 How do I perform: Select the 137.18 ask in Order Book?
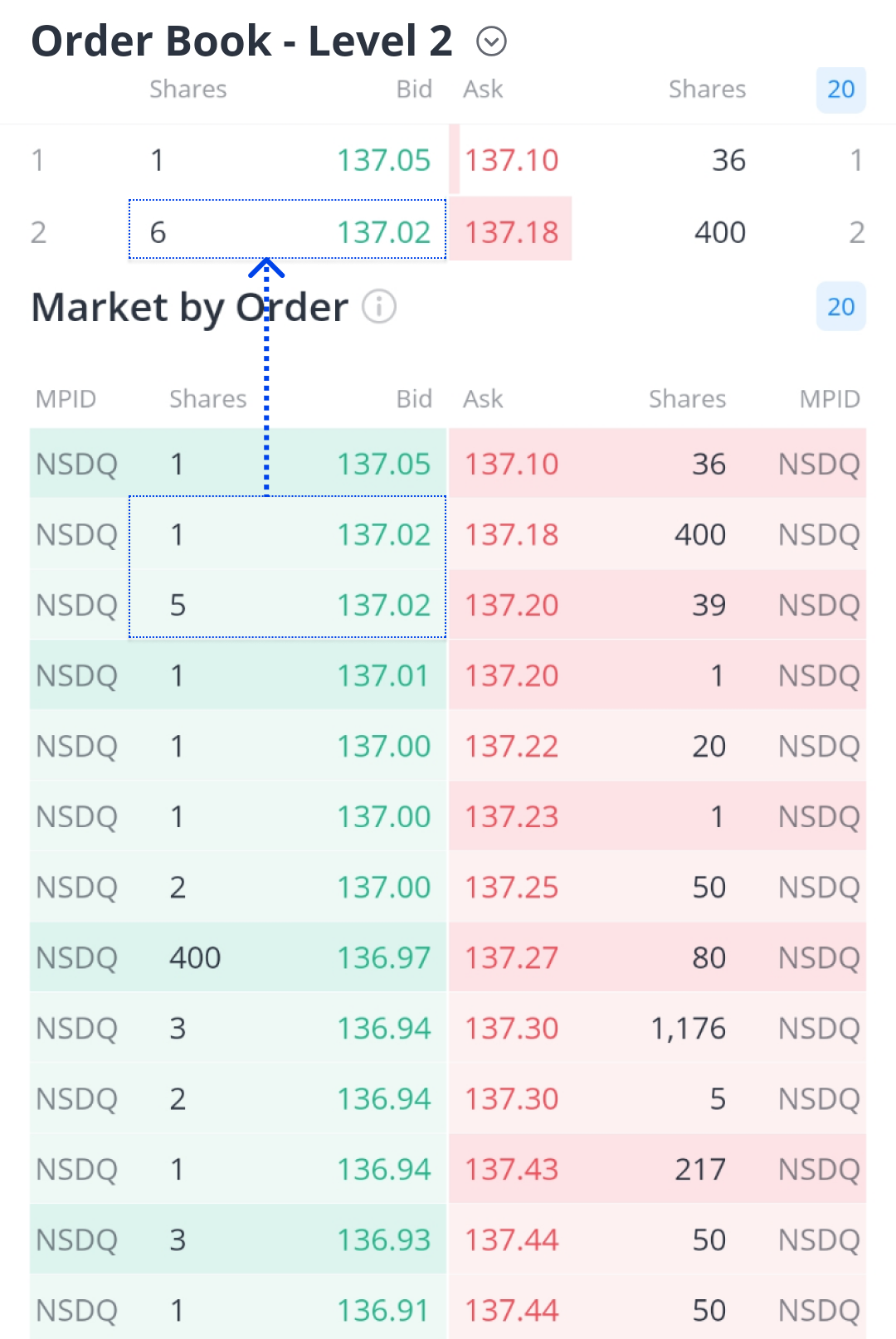[512, 231]
